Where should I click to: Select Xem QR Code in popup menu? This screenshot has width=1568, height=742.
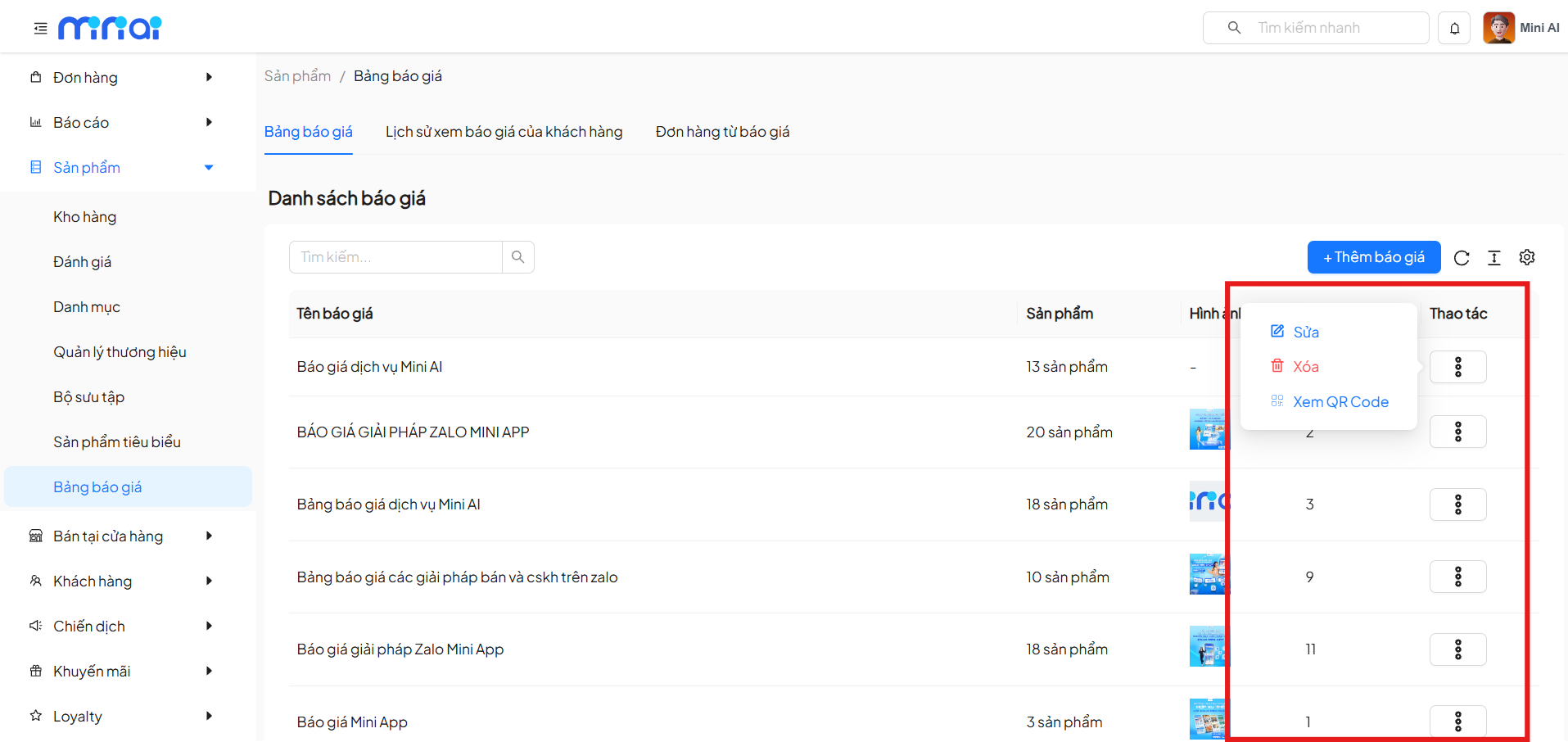[1340, 402]
